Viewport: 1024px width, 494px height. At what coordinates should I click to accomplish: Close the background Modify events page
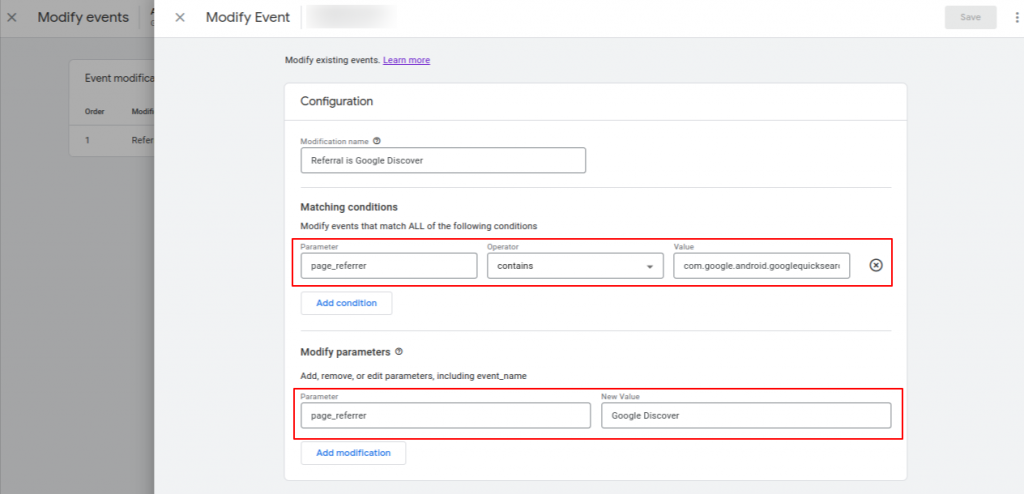12,17
